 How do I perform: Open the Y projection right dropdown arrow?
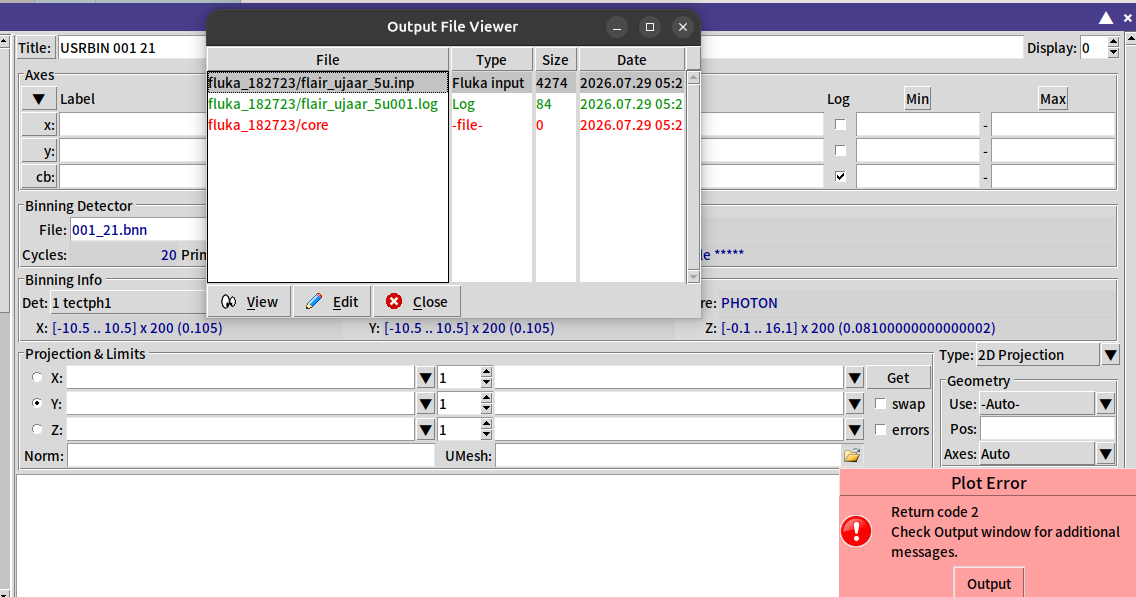point(854,404)
